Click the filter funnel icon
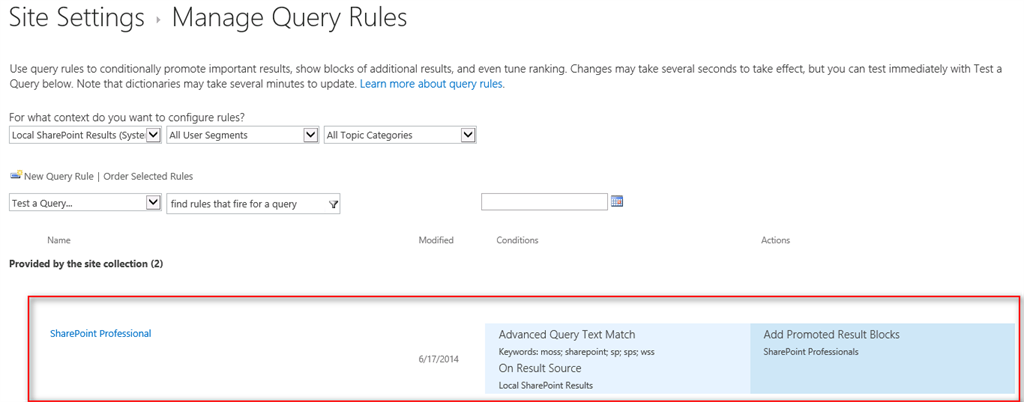Screen dimensions: 1024x402 click(334, 204)
